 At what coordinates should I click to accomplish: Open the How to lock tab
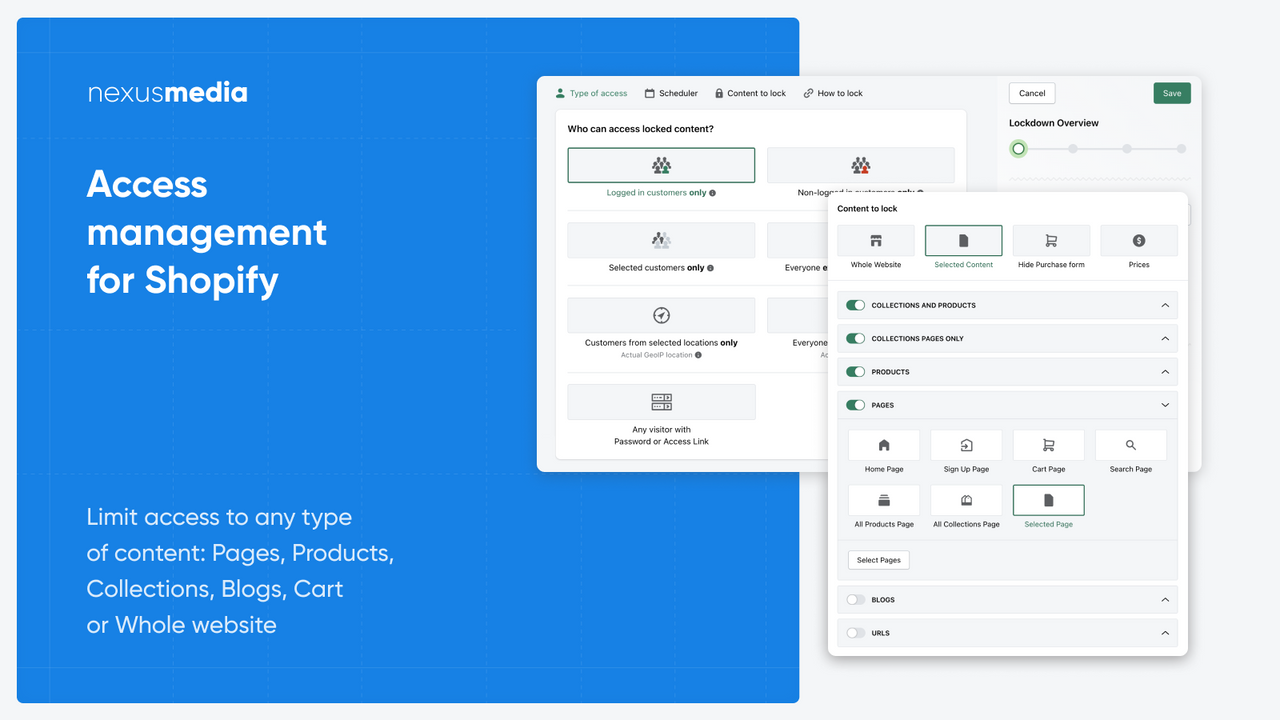coord(833,93)
